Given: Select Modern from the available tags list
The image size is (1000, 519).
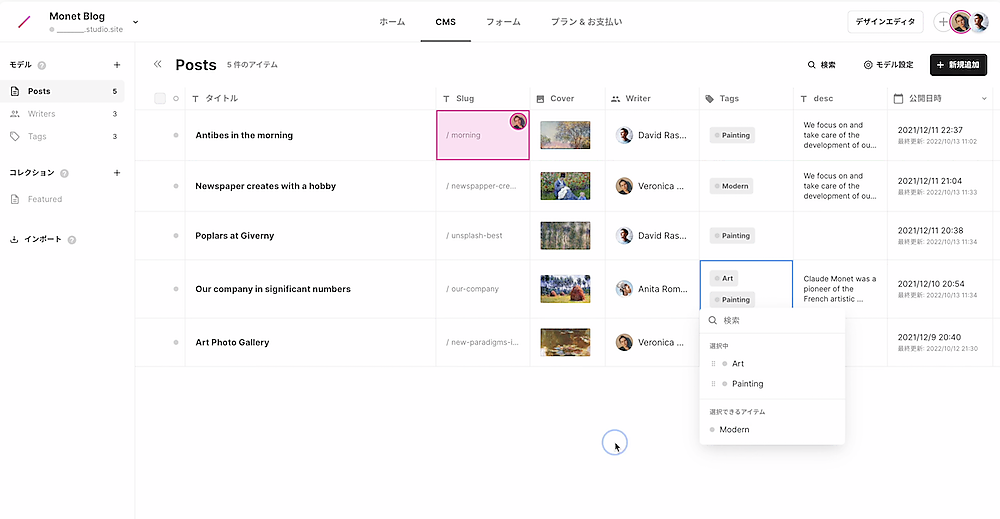Looking at the screenshot, I should (x=734, y=430).
